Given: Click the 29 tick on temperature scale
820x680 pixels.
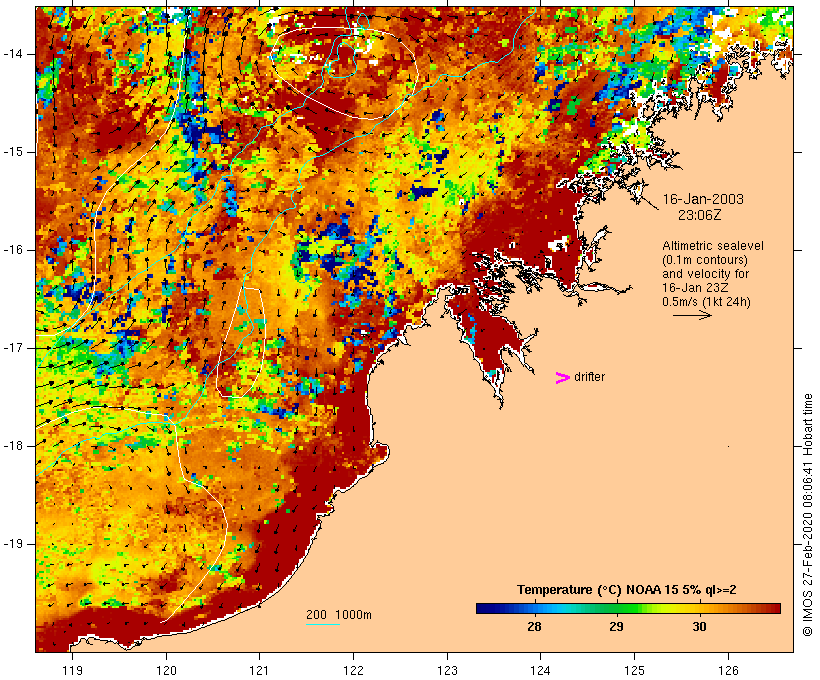Looking at the screenshot, I should click(617, 626).
